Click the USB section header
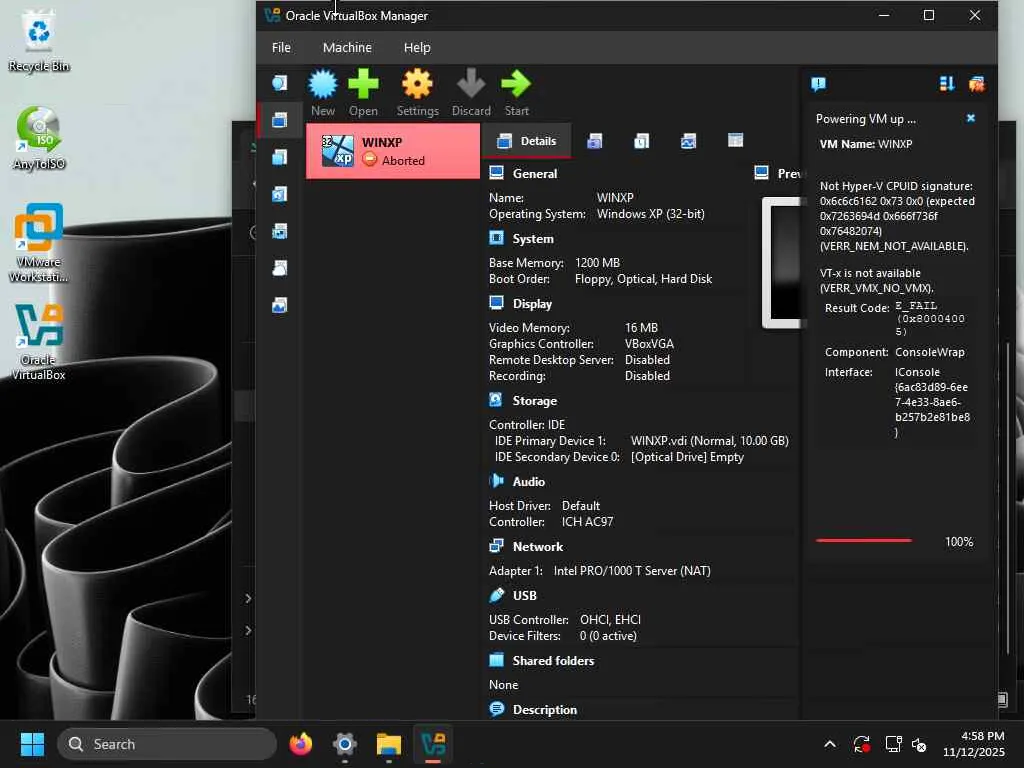 524,596
